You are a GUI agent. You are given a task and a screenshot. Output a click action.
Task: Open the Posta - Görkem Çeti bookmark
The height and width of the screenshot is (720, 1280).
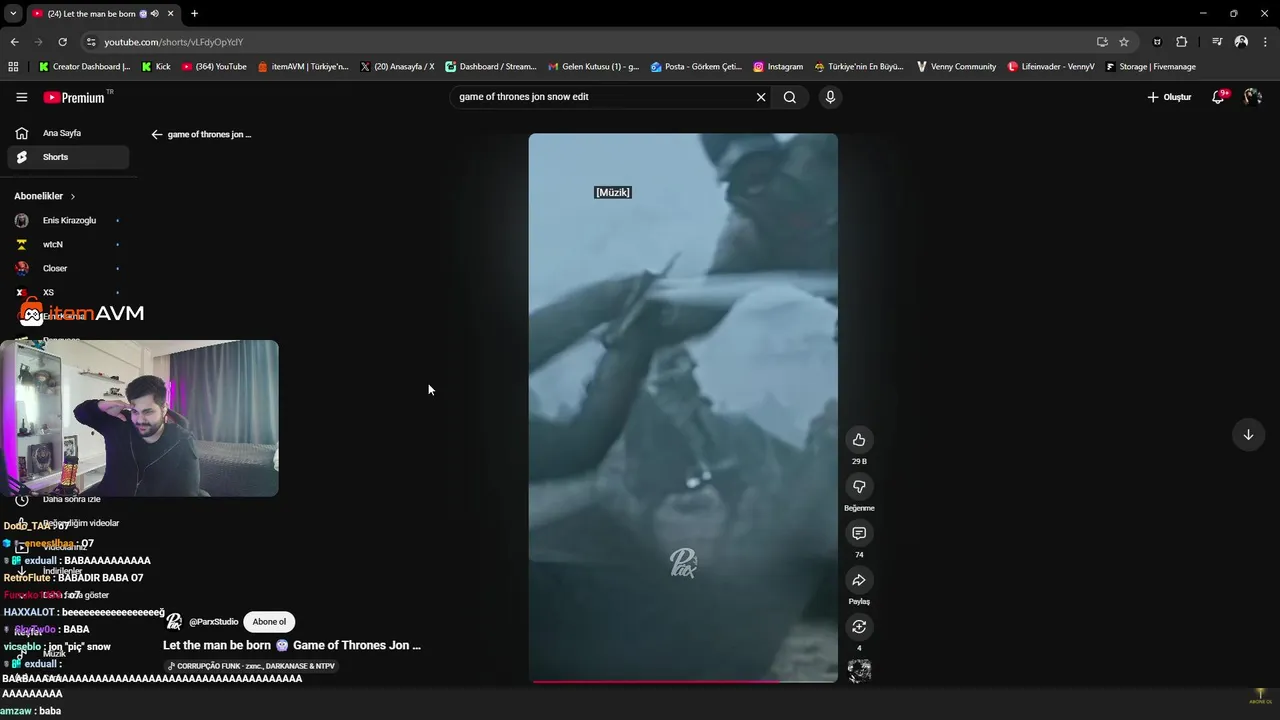(696, 67)
